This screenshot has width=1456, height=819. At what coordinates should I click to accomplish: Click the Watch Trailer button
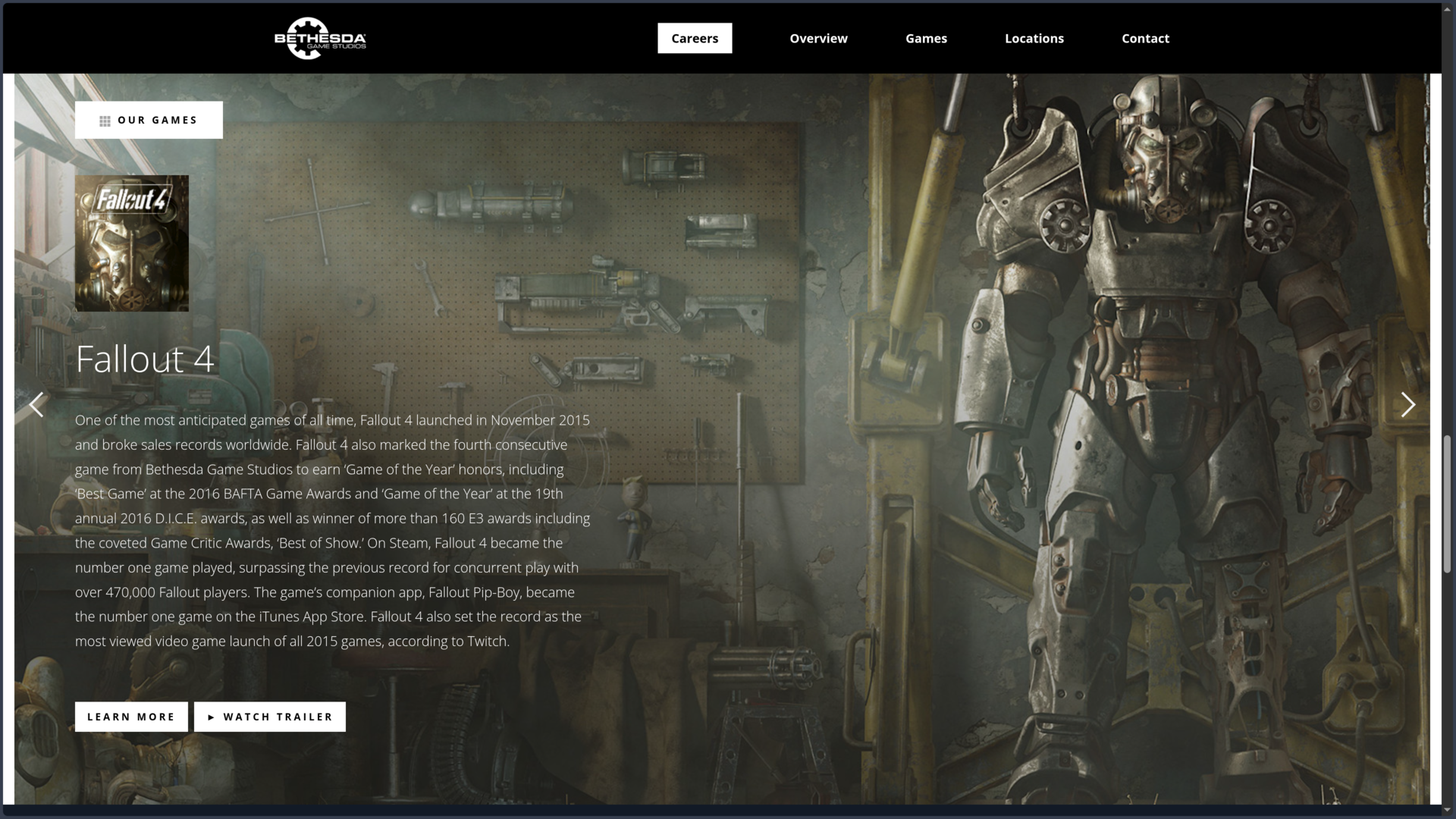tap(270, 717)
